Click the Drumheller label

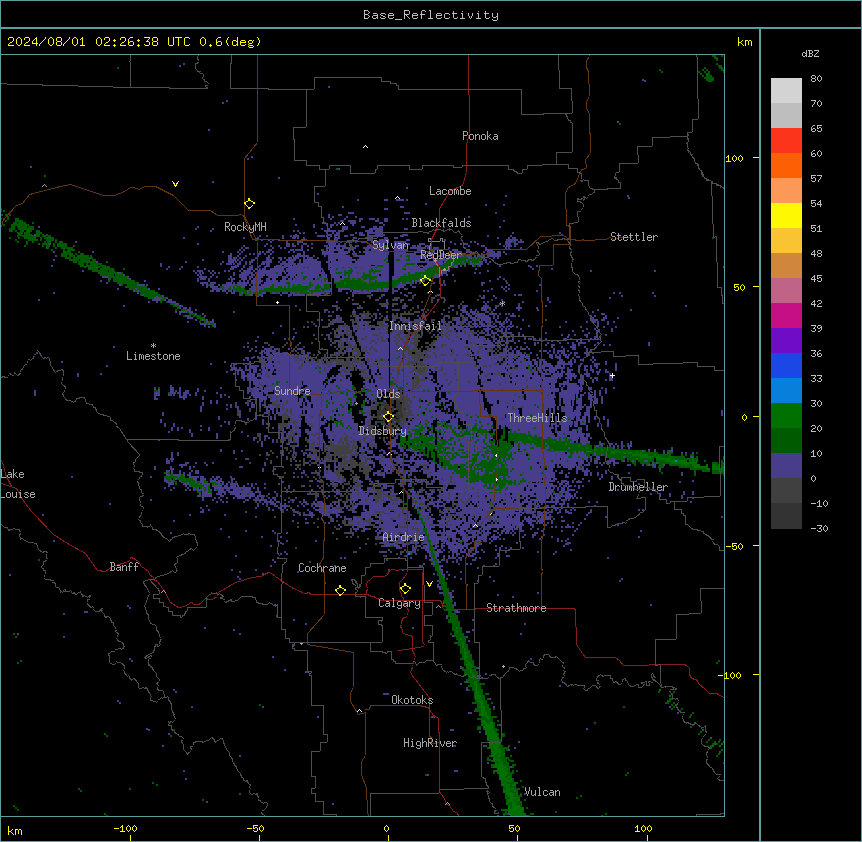pos(638,487)
